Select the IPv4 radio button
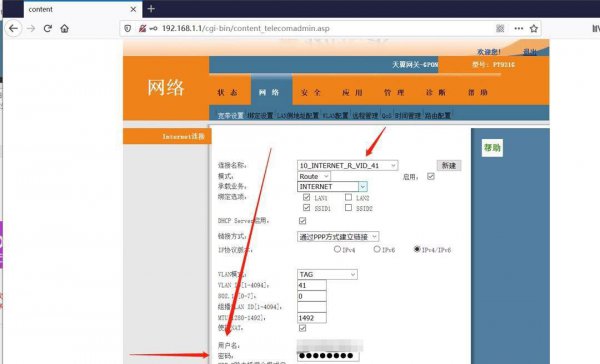 [x=337, y=249]
